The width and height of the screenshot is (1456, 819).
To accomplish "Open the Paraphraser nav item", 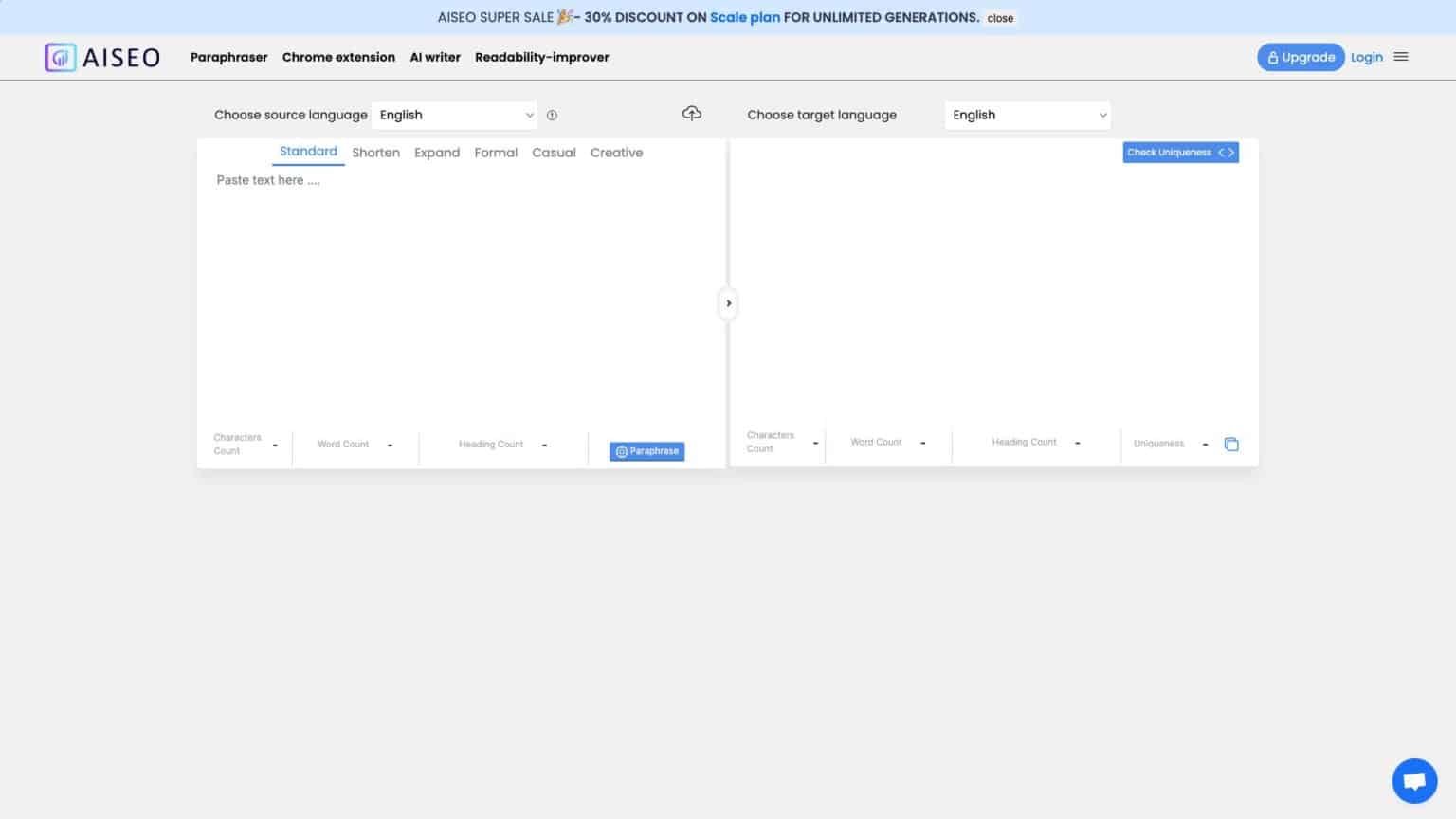I will (229, 57).
